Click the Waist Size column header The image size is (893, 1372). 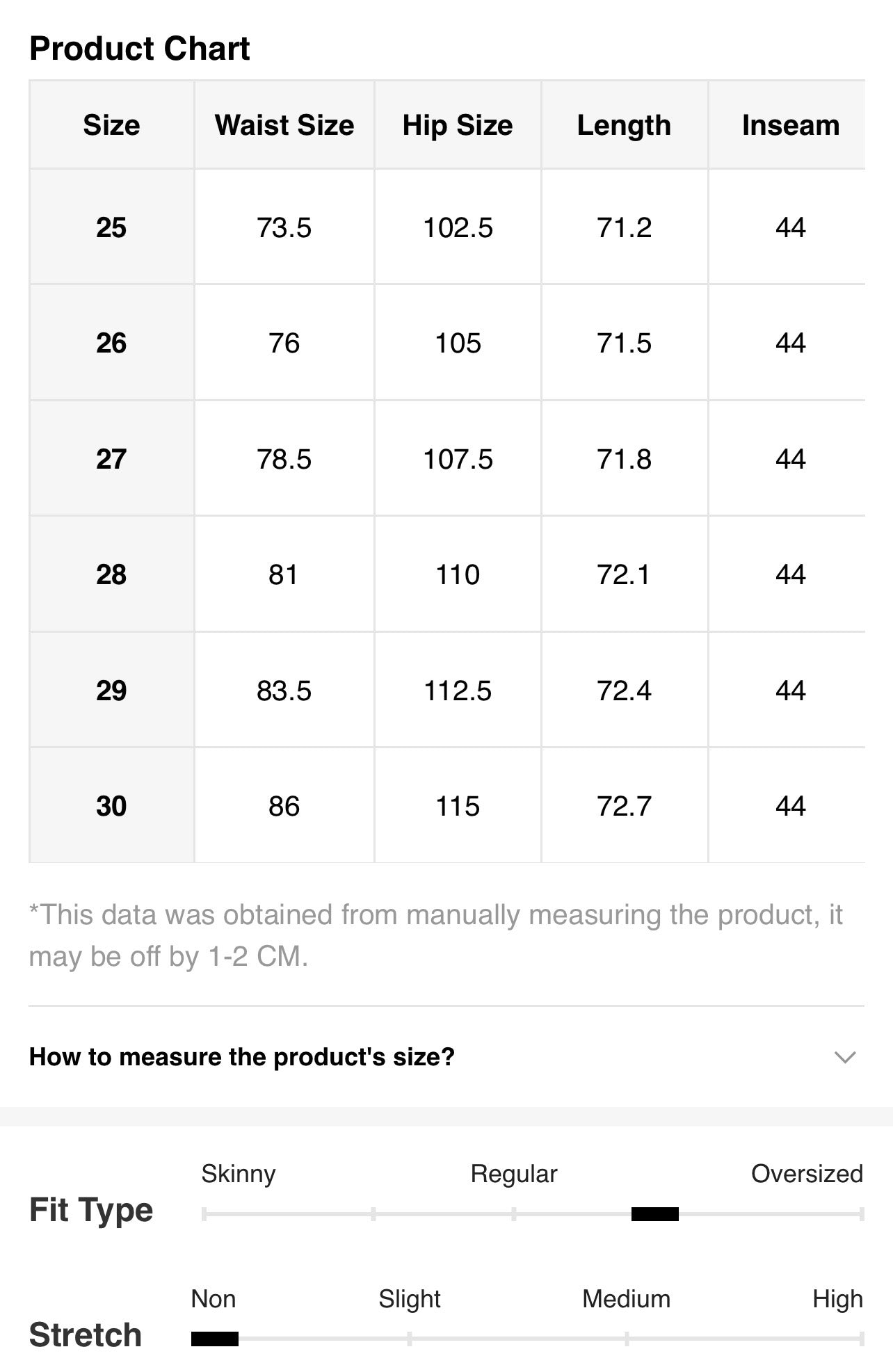pos(284,125)
